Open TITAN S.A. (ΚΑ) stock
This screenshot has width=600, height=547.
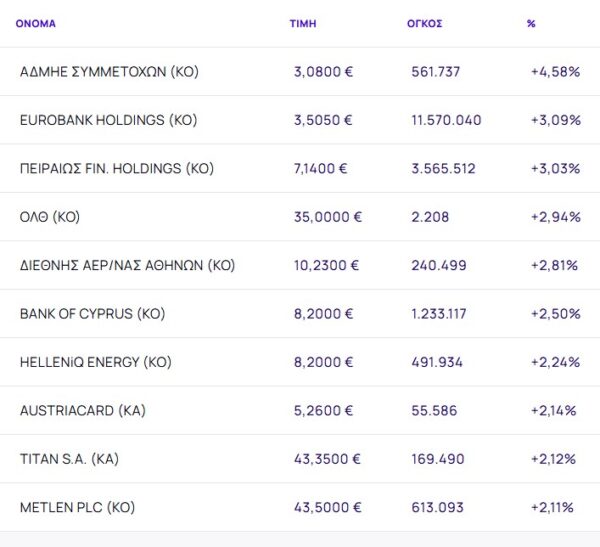pos(69,459)
